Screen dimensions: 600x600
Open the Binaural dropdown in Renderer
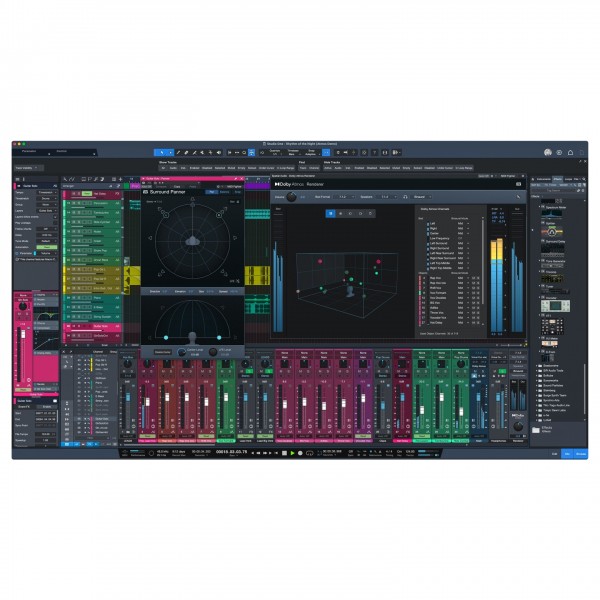pyautogui.click(x=421, y=197)
